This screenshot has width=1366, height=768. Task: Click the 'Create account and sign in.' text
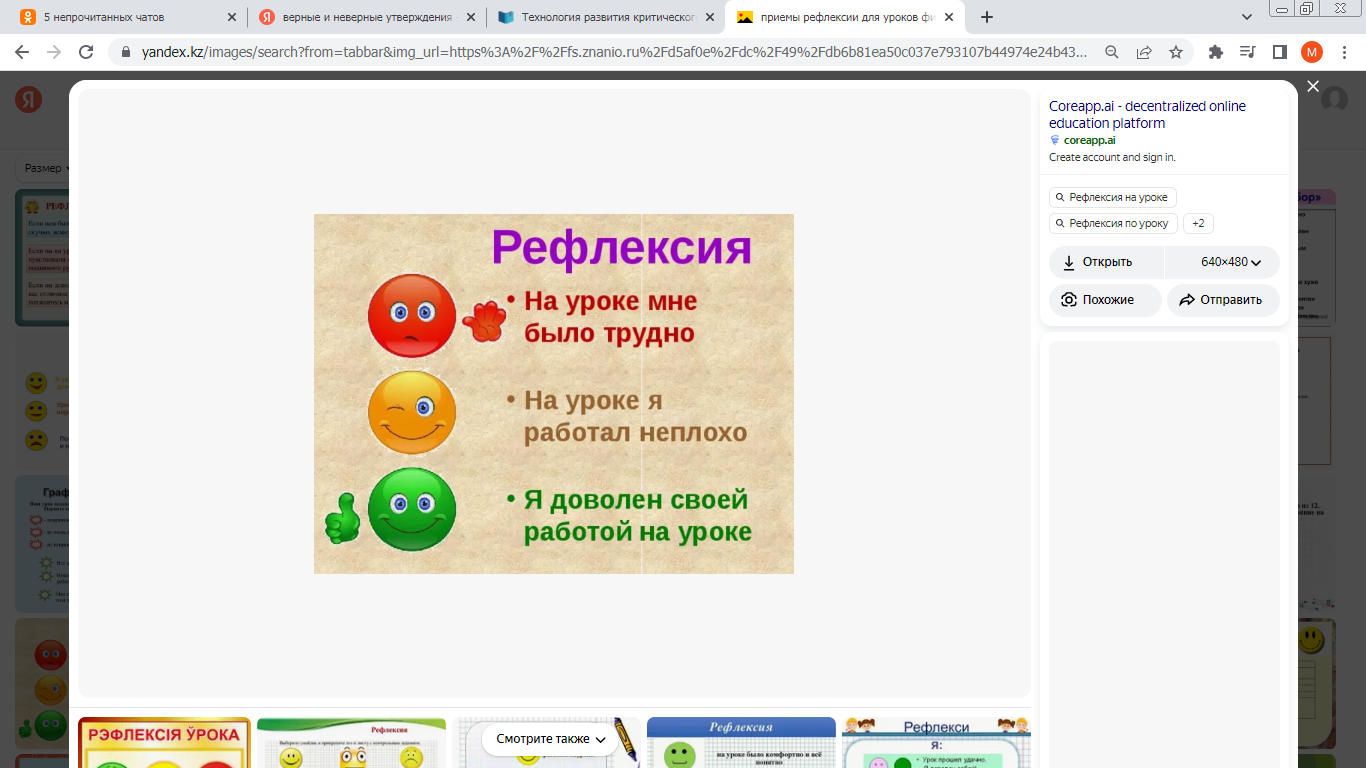tap(1112, 158)
